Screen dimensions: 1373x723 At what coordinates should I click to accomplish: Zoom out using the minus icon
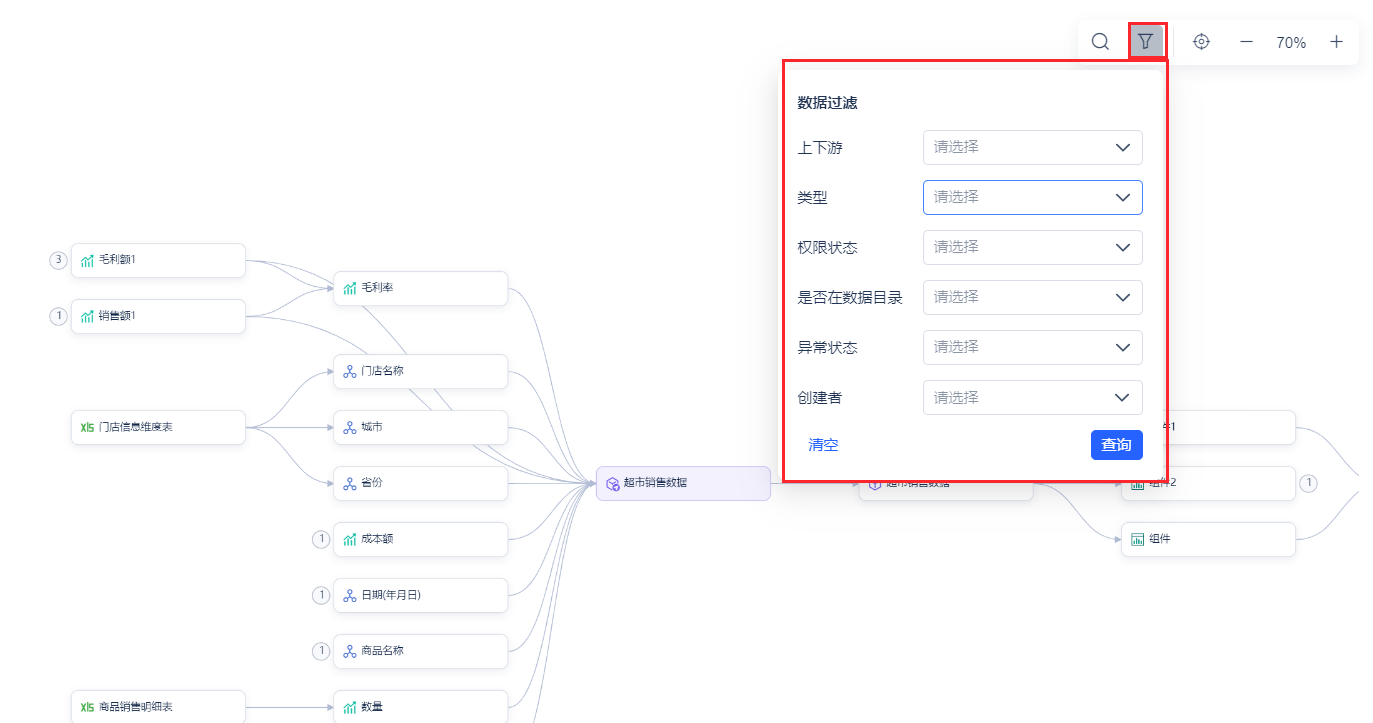(1247, 42)
